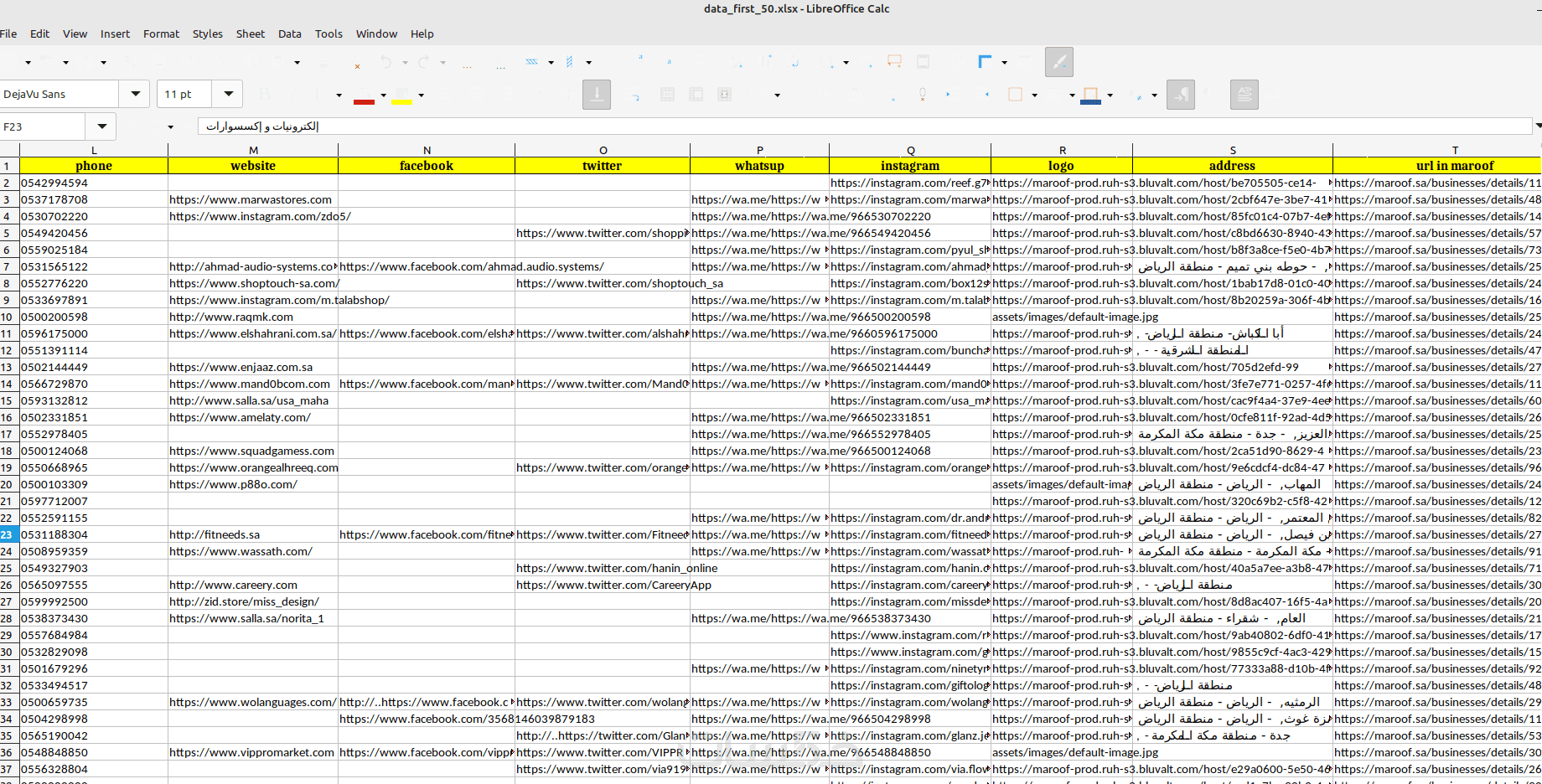Open the Undo history dropdown arrow
The image size is (1542, 784).
(x=405, y=63)
